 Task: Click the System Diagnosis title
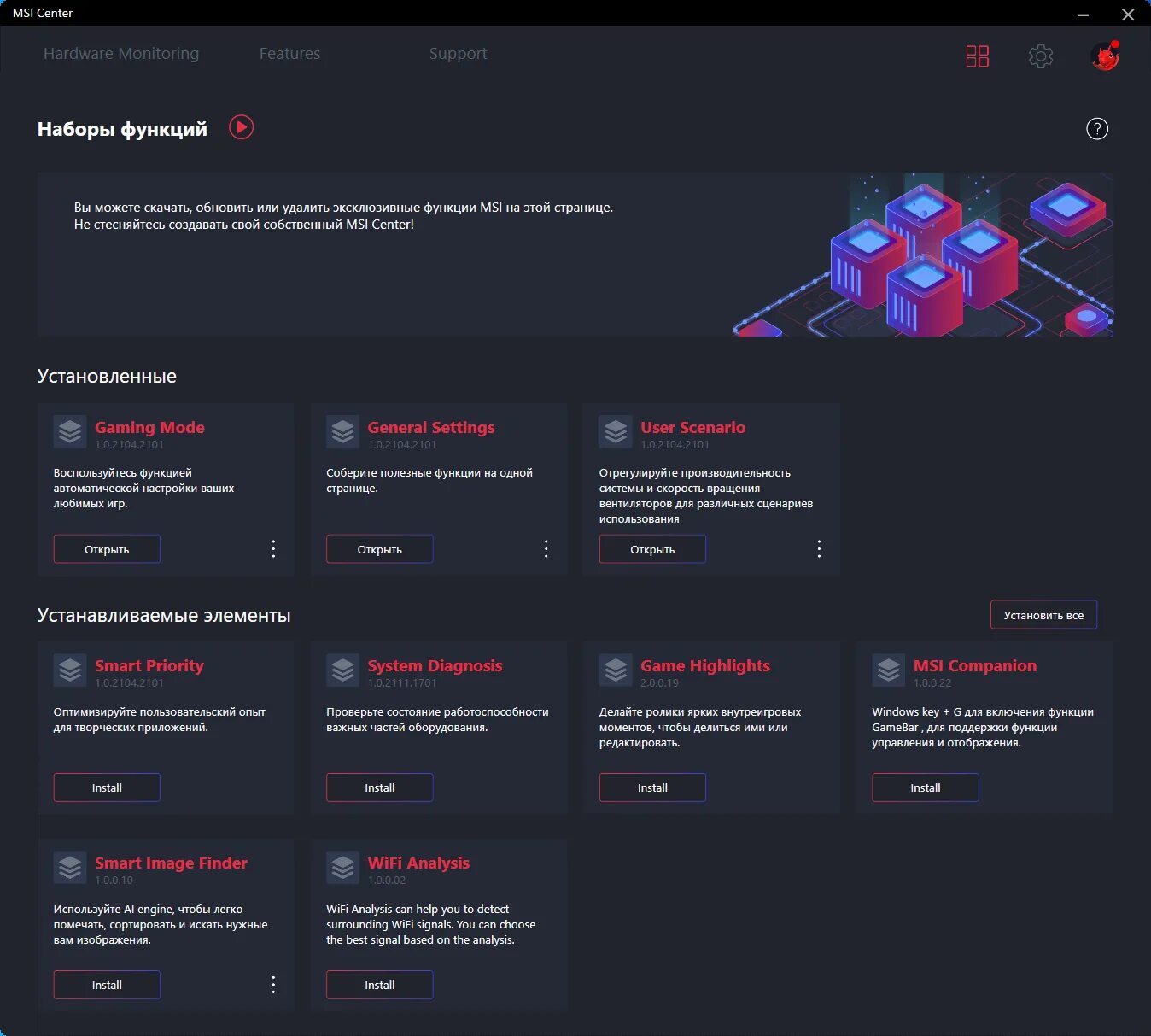[435, 665]
